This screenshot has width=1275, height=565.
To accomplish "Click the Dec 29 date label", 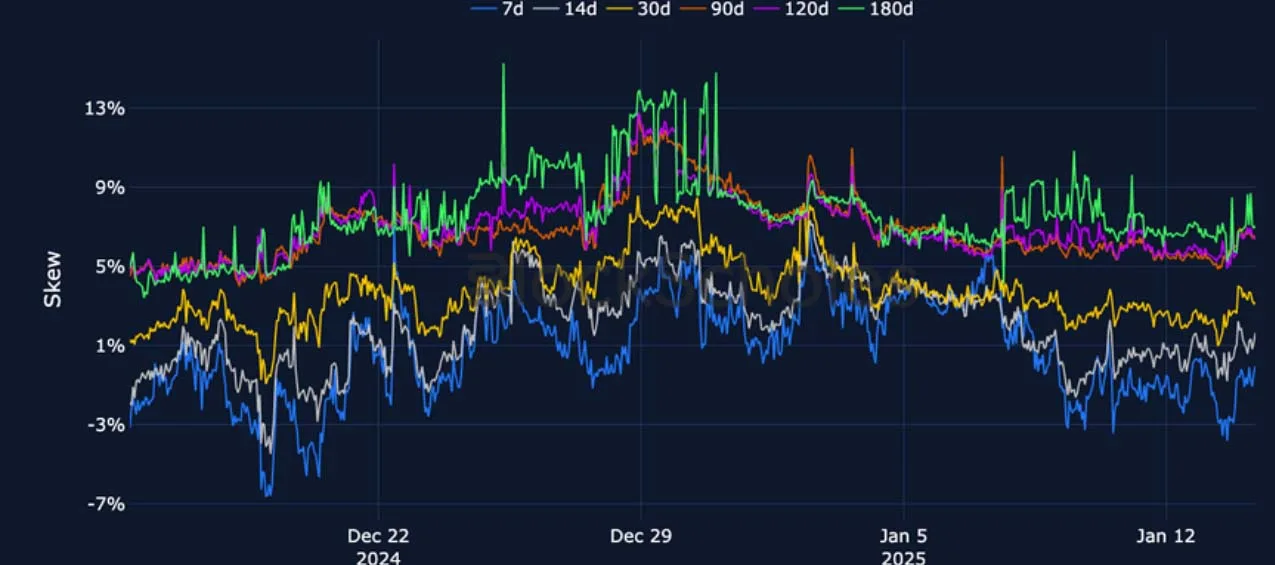I will 641,536.
